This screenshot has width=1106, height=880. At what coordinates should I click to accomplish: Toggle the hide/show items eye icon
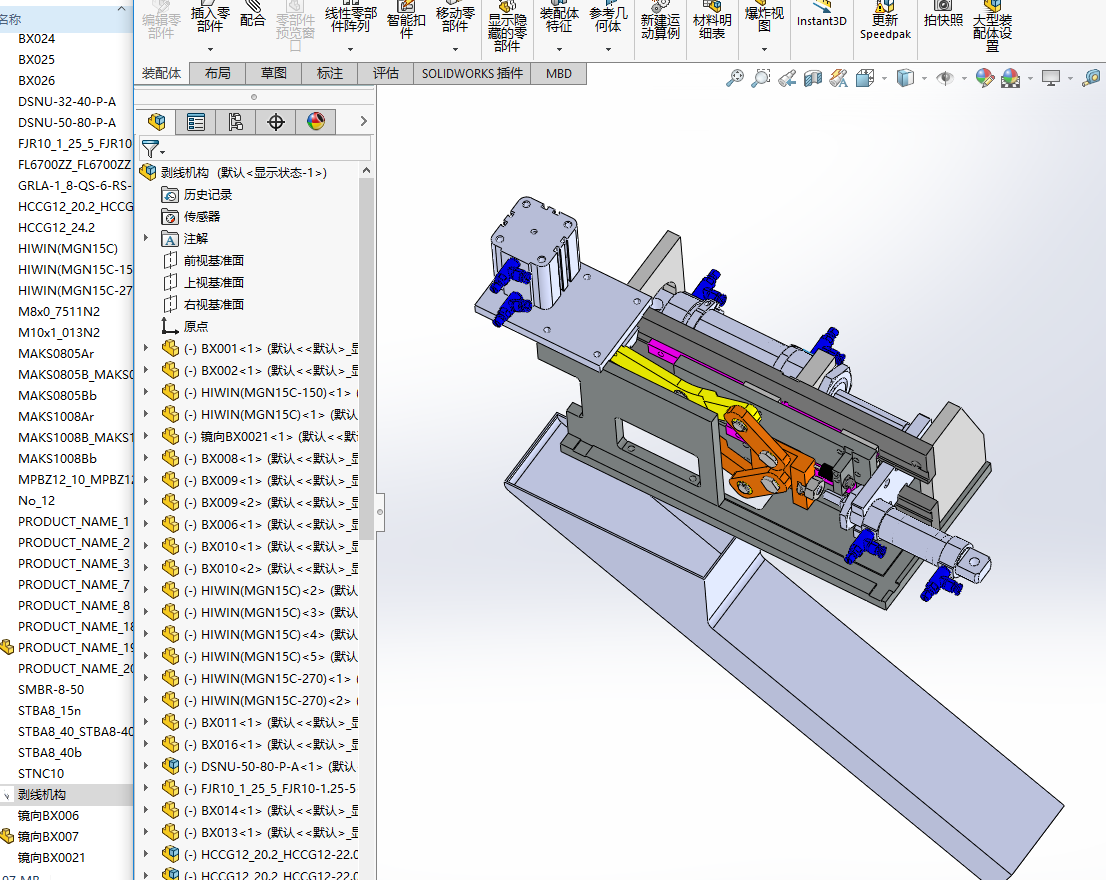point(944,77)
